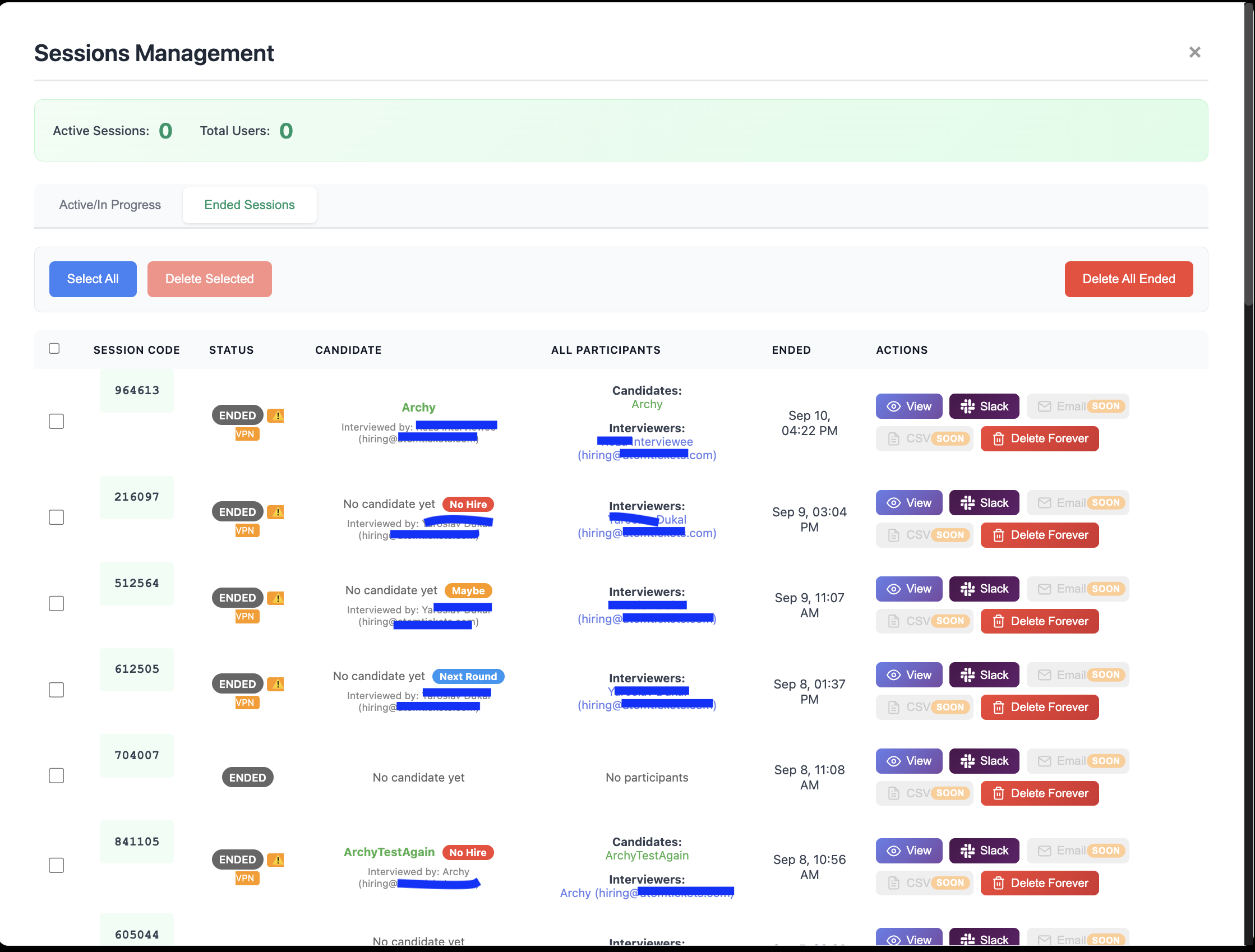Check the box for session 216097
The image size is (1255, 952).
coord(56,517)
